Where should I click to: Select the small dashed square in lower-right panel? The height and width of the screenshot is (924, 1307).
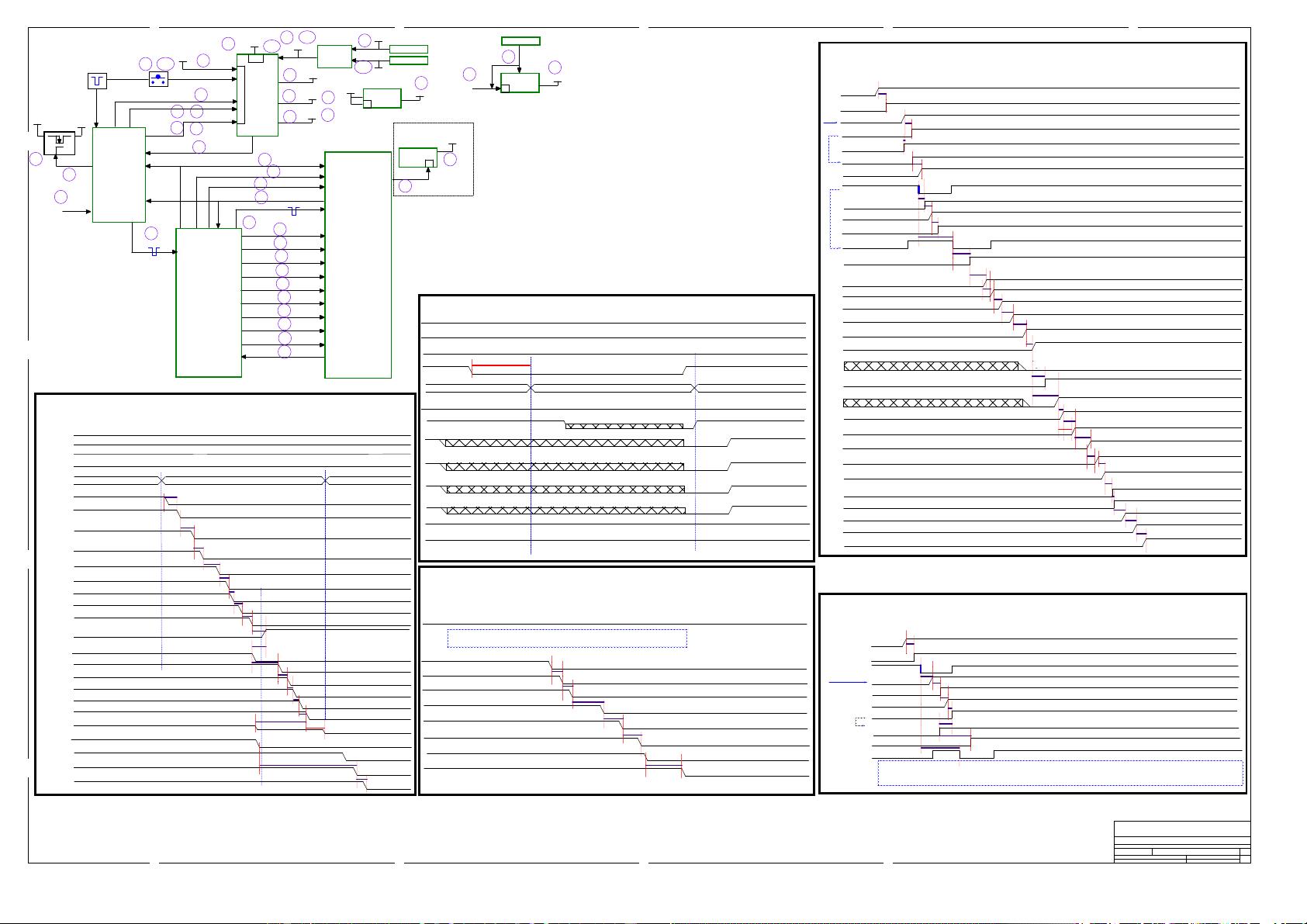click(x=859, y=722)
